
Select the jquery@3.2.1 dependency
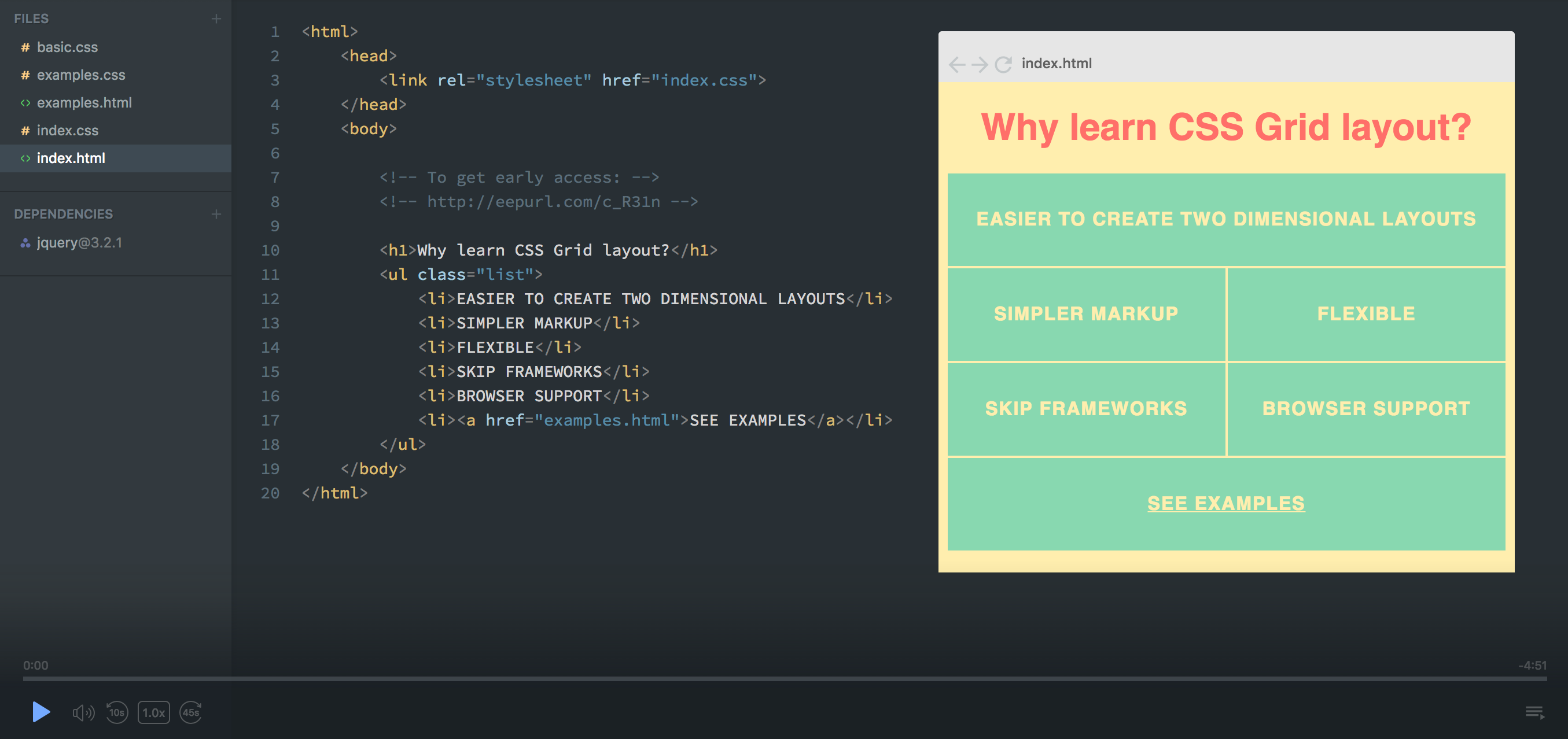pyautogui.click(x=79, y=242)
